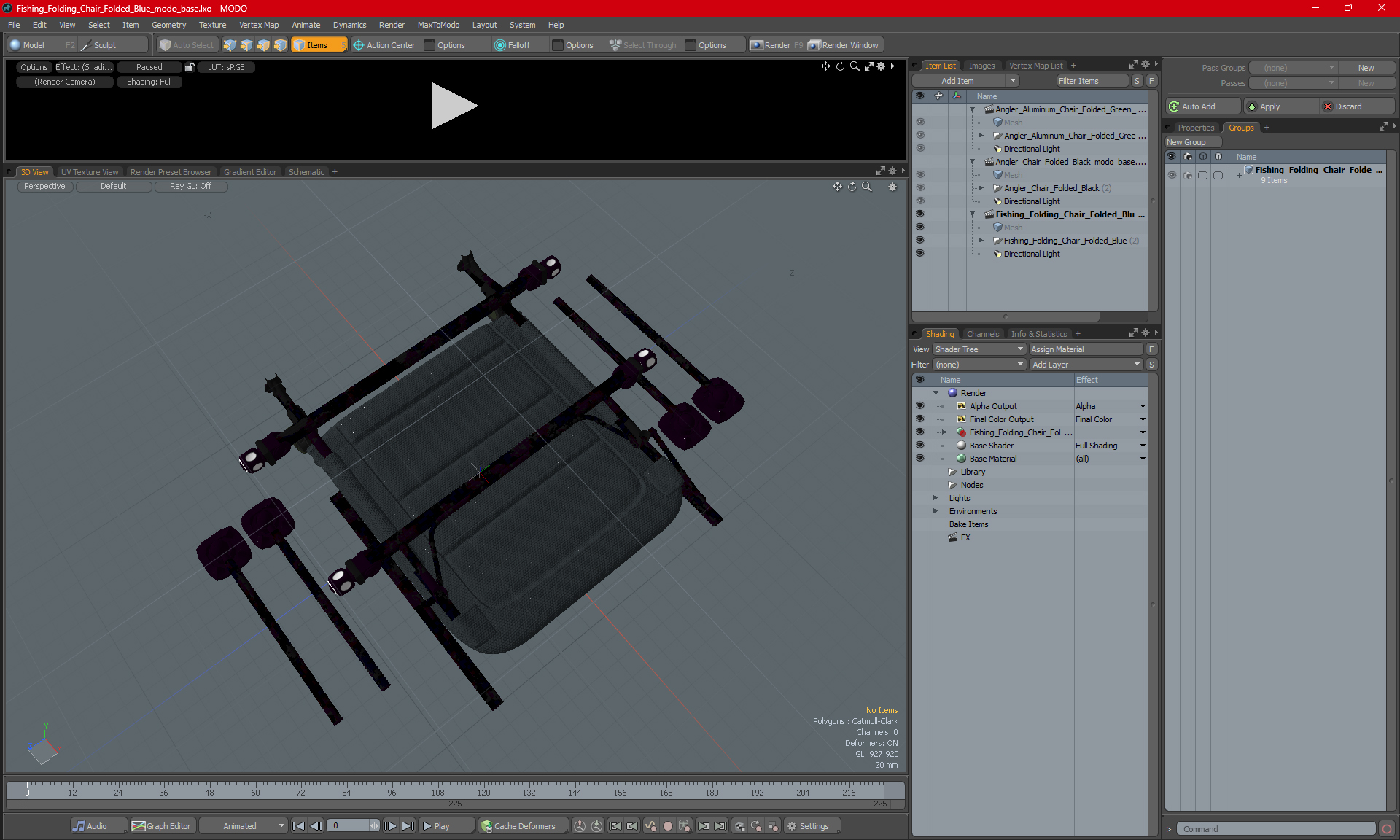Open the 3D viewport gear settings

click(892, 187)
